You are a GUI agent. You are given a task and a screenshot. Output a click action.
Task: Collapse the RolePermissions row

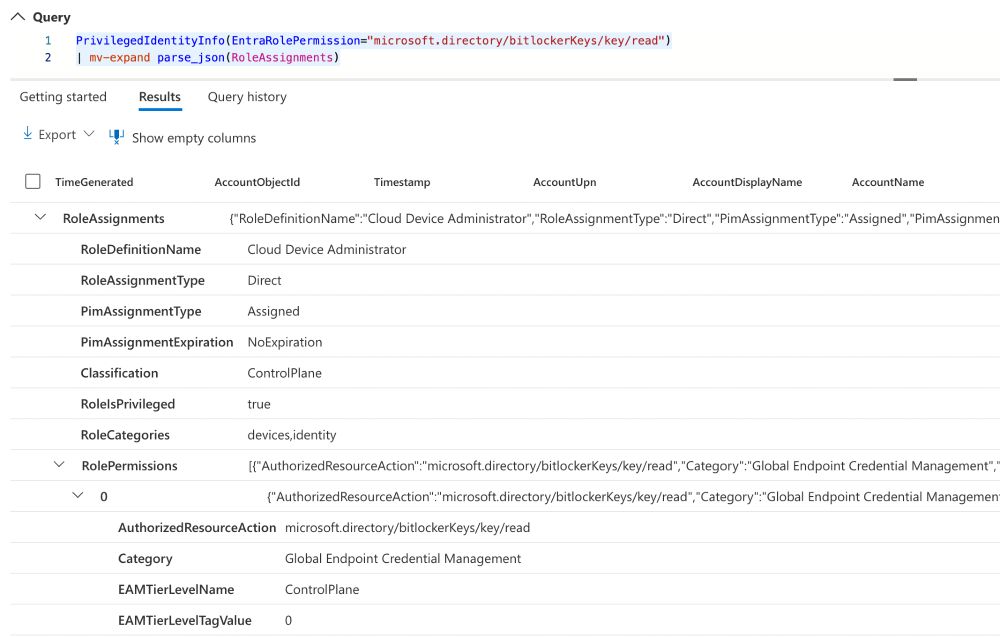click(59, 465)
